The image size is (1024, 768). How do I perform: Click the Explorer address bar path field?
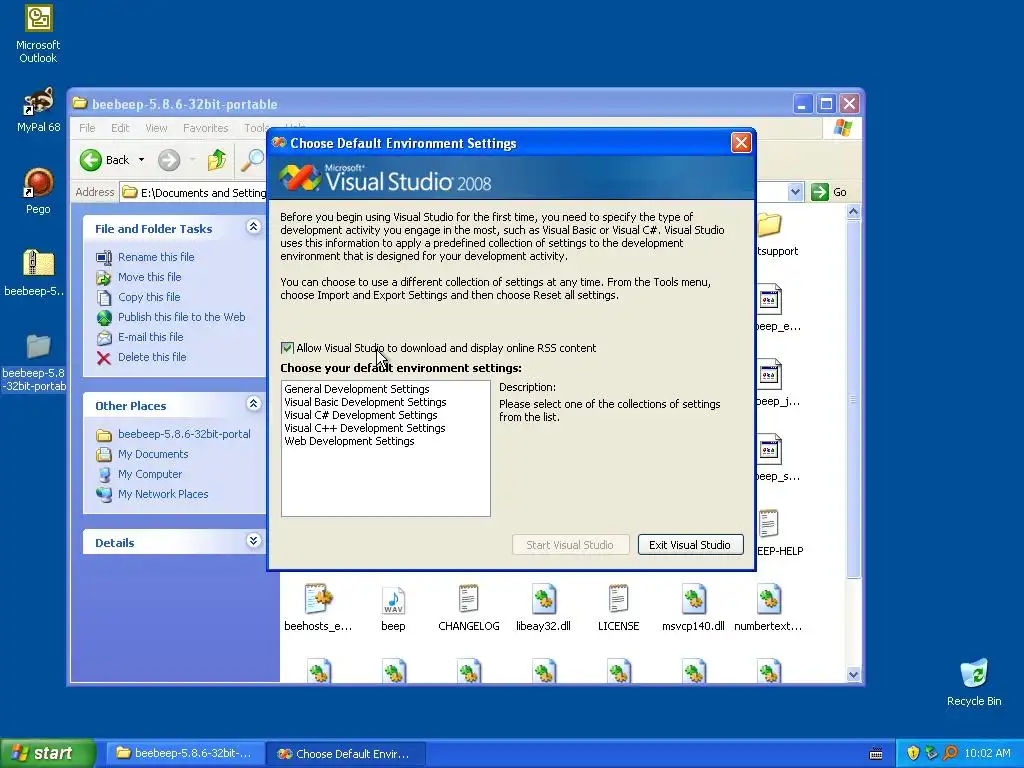point(195,192)
